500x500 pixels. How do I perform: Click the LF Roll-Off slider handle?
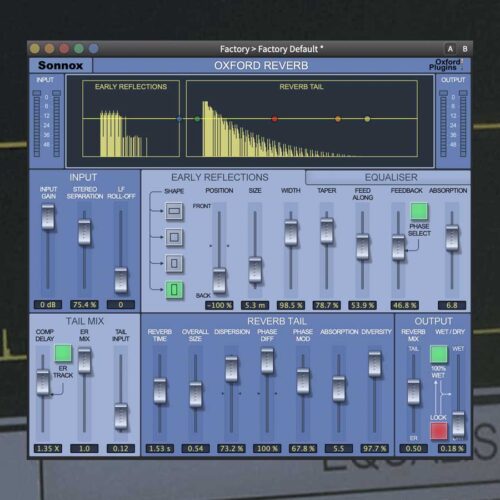[x=121, y=280]
